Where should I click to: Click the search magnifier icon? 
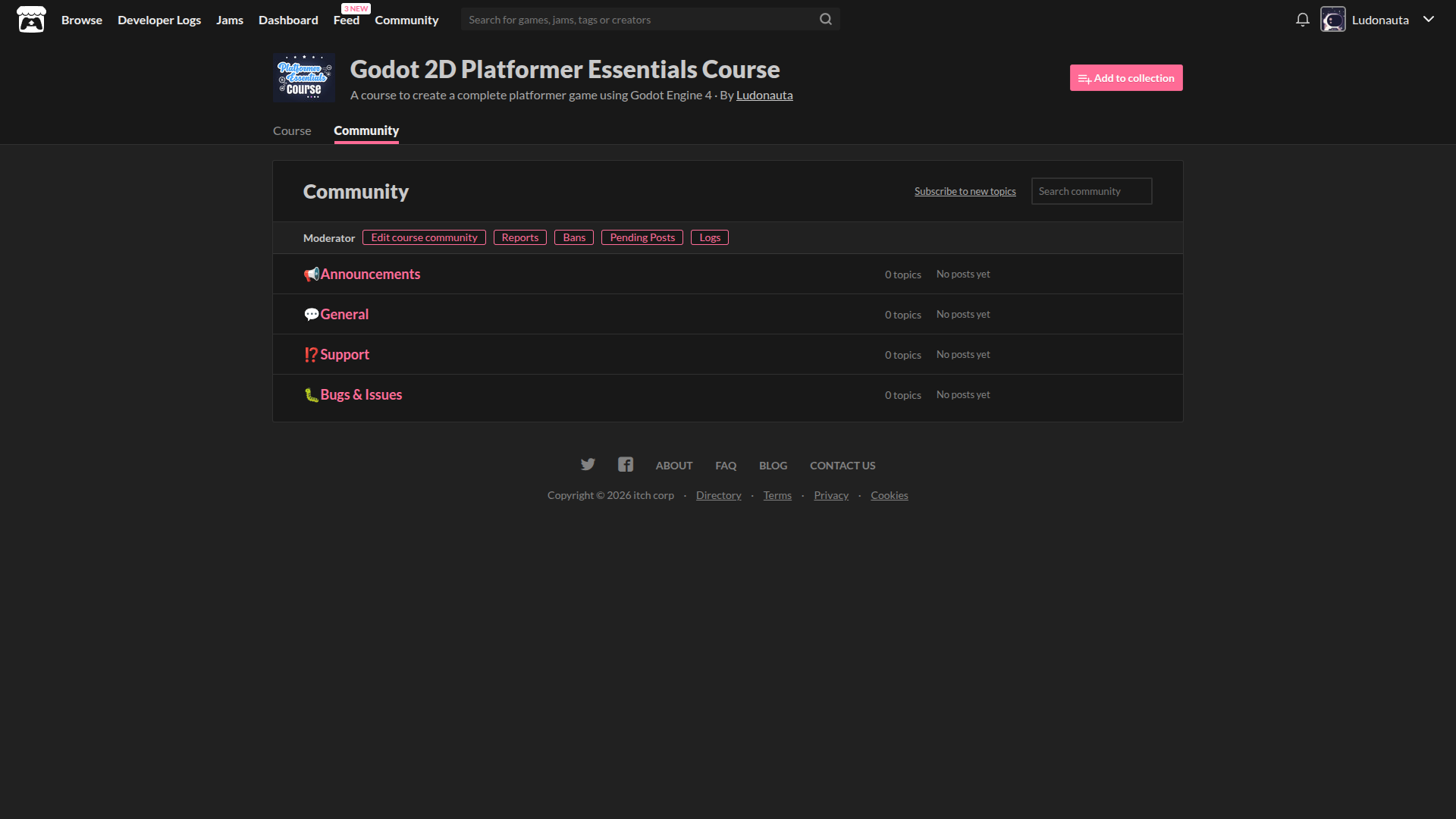[826, 20]
